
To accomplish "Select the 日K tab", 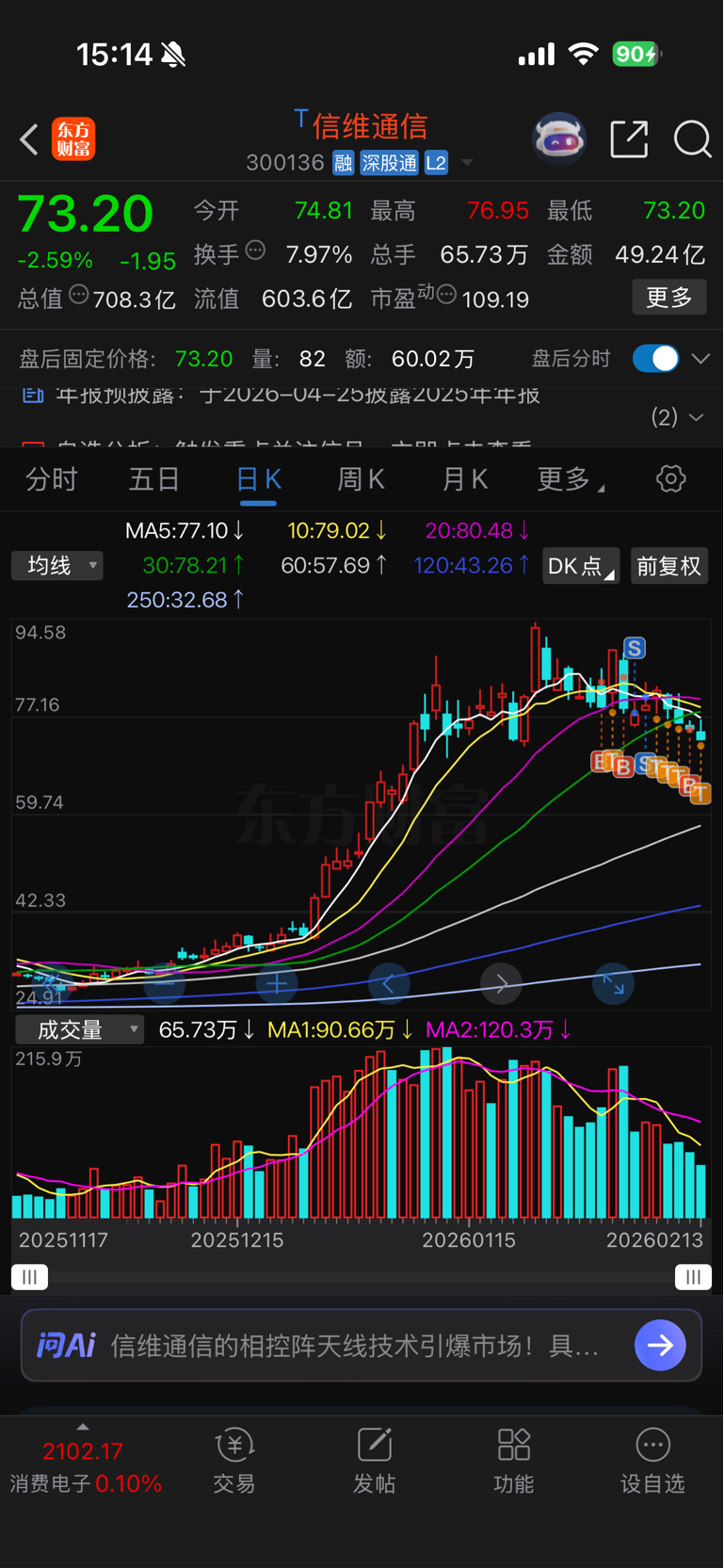I will [x=258, y=479].
